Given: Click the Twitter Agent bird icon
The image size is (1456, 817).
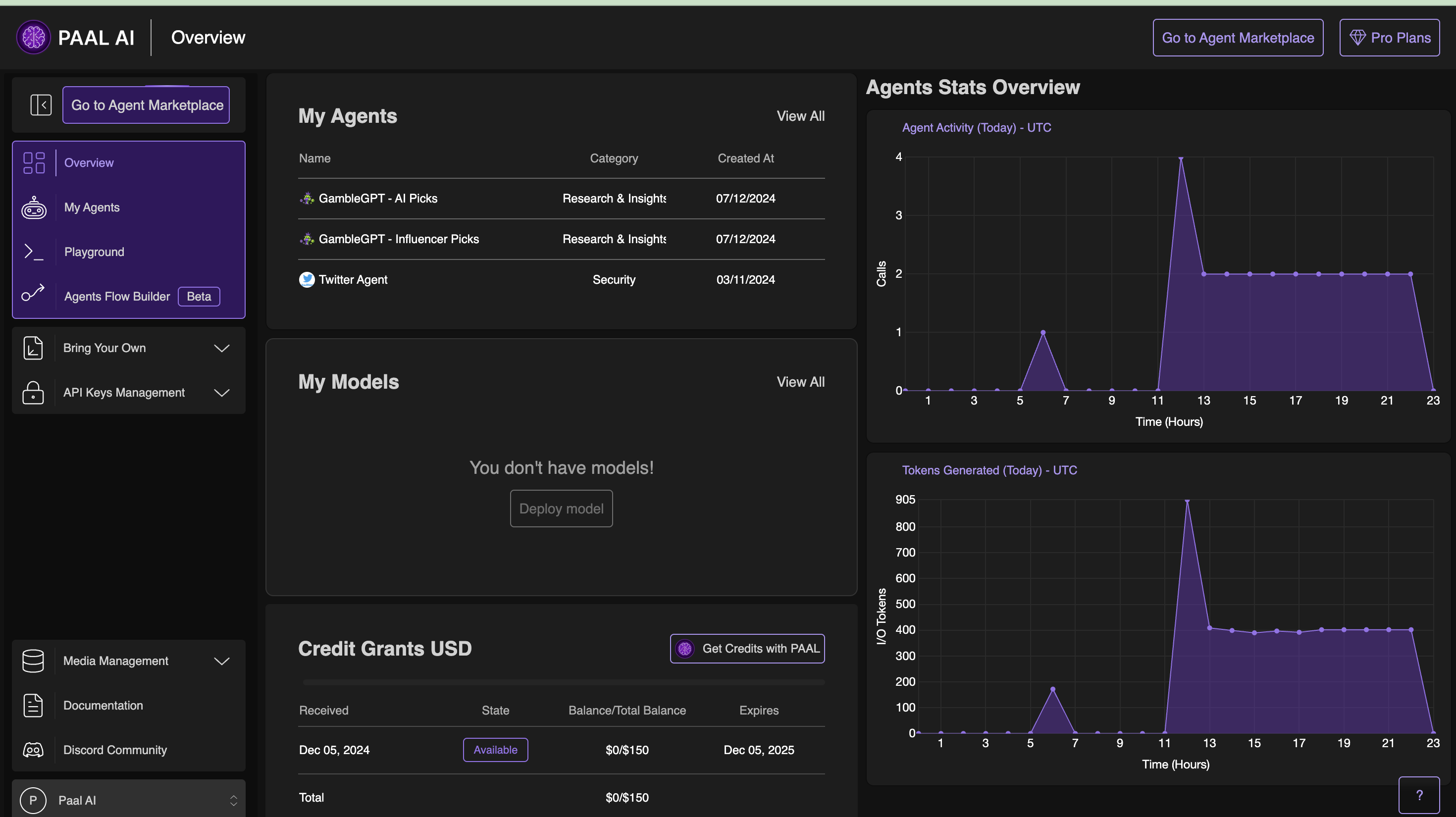Looking at the screenshot, I should [x=307, y=280].
